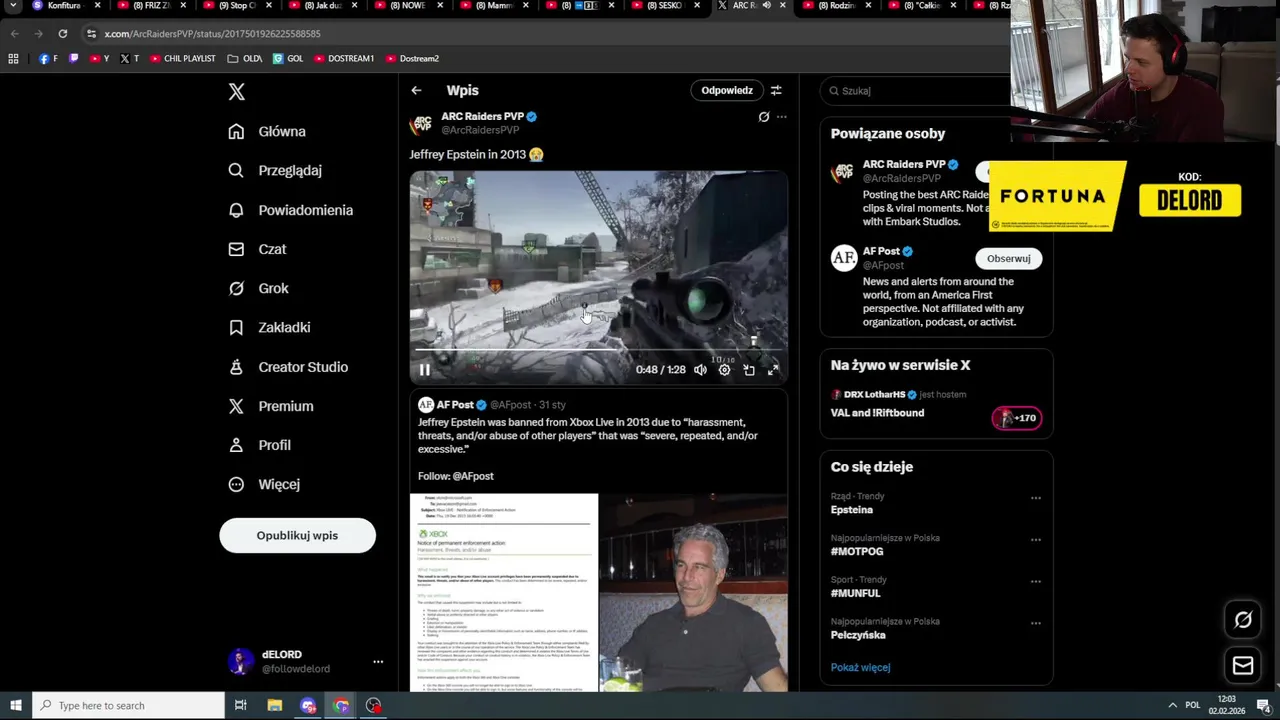Show hidden system tray icons
The image size is (1280, 720).
pos(1173,706)
